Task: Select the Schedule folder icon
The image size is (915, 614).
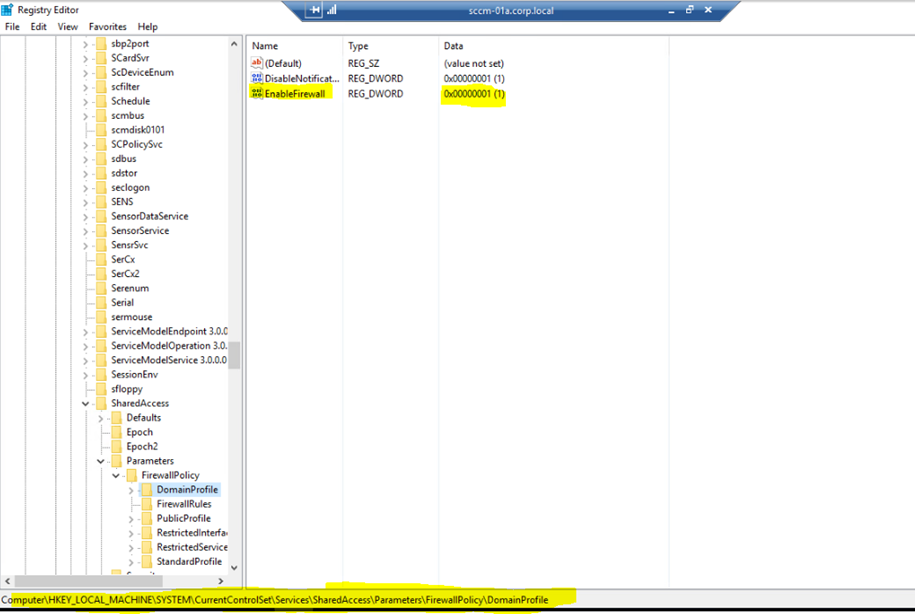Action: pyautogui.click(x=102, y=101)
